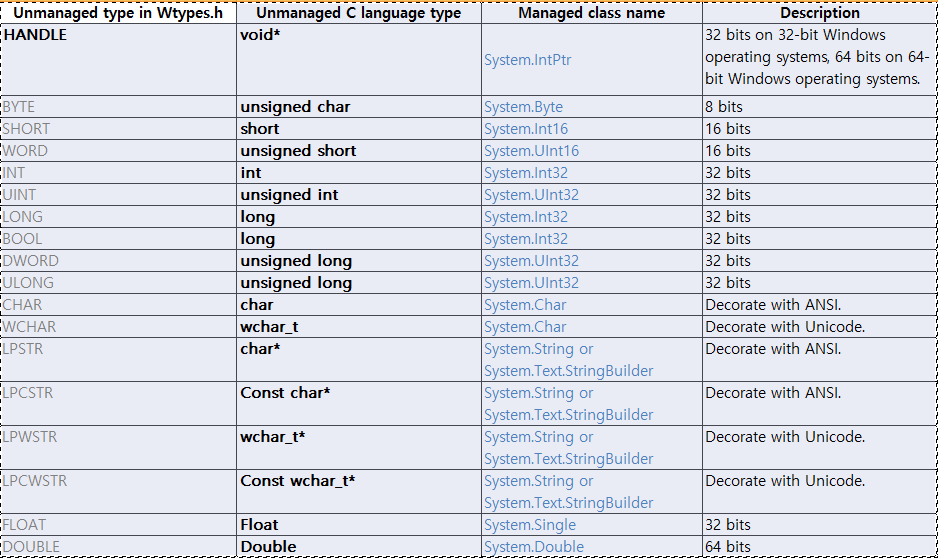This screenshot has width=938, height=558.
Task: Click "Decorate with ANSI." in the CHAR row
Action: pos(820,305)
